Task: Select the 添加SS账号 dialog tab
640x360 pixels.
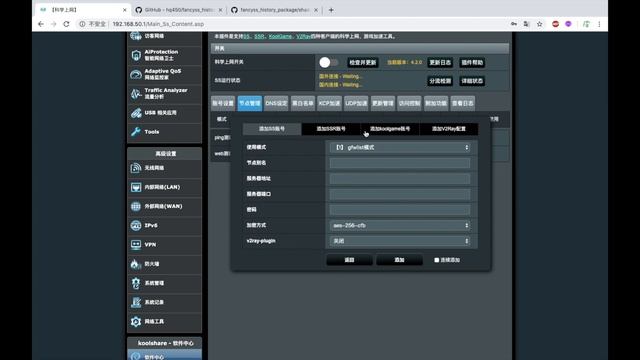Action: pos(272,129)
